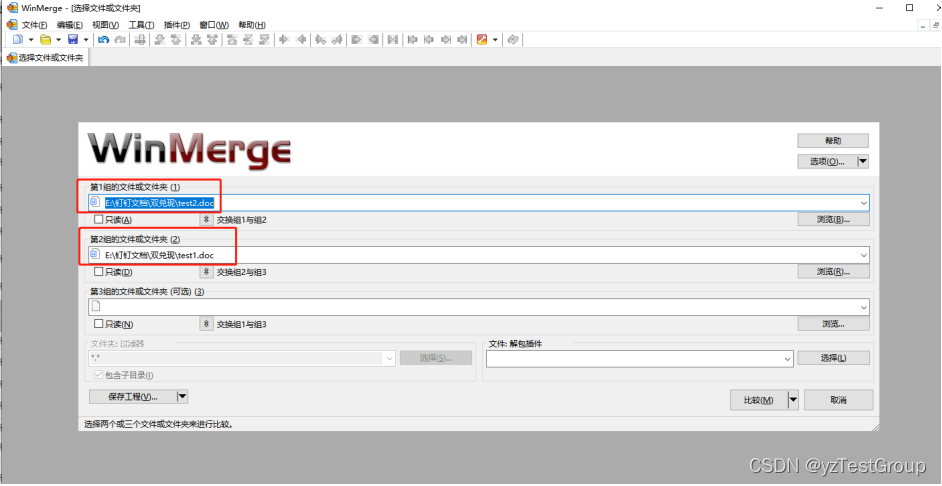Image resolution: width=942 pixels, height=486 pixels.
Task: Click the Current Difference toolbar icon
Action: (248, 40)
